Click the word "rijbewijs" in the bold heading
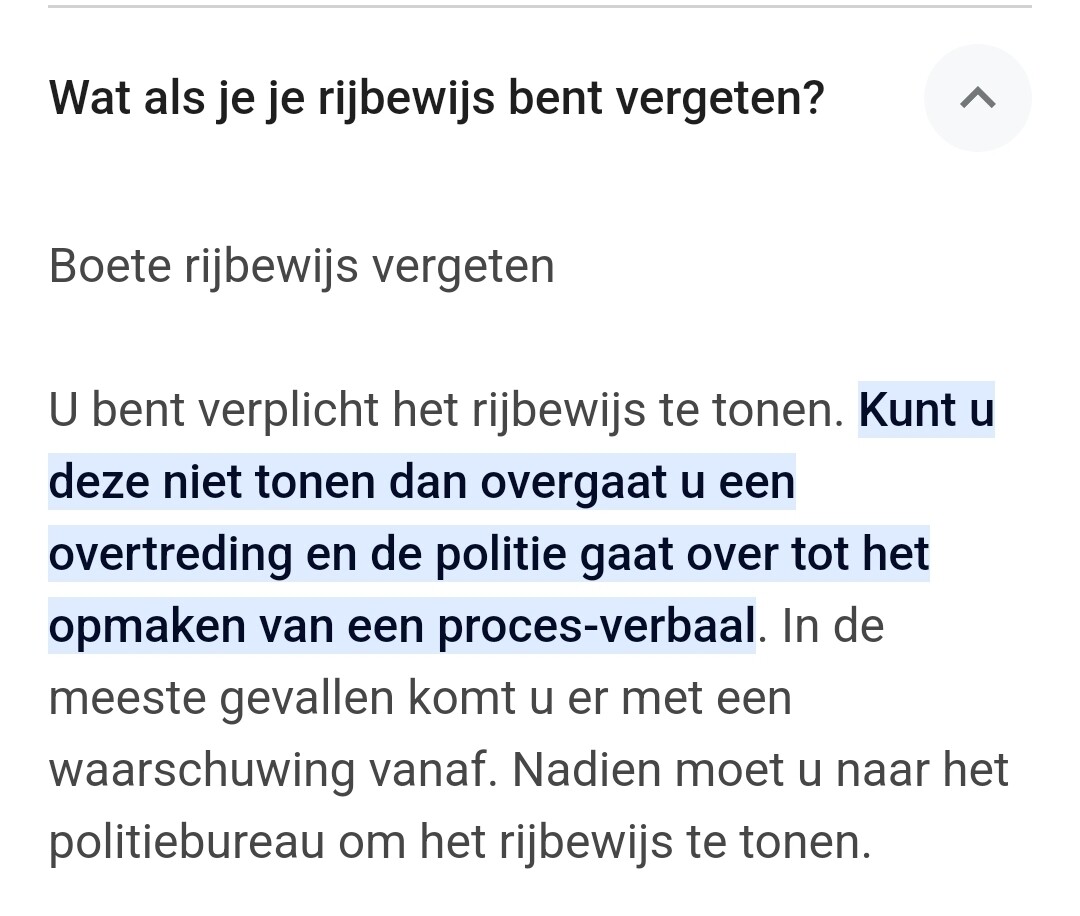 [x=406, y=98]
